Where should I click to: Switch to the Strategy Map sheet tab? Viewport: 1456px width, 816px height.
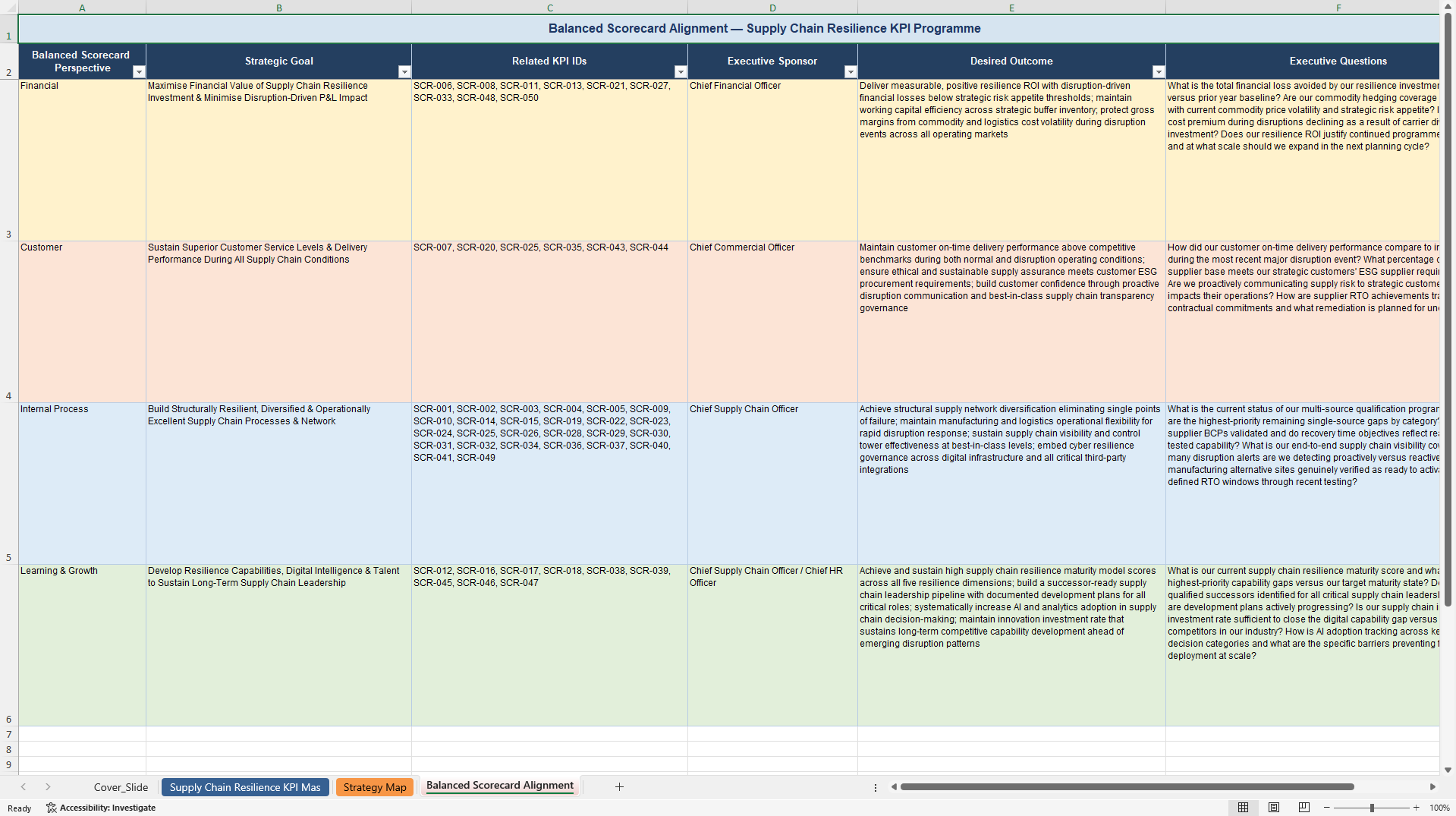point(375,787)
